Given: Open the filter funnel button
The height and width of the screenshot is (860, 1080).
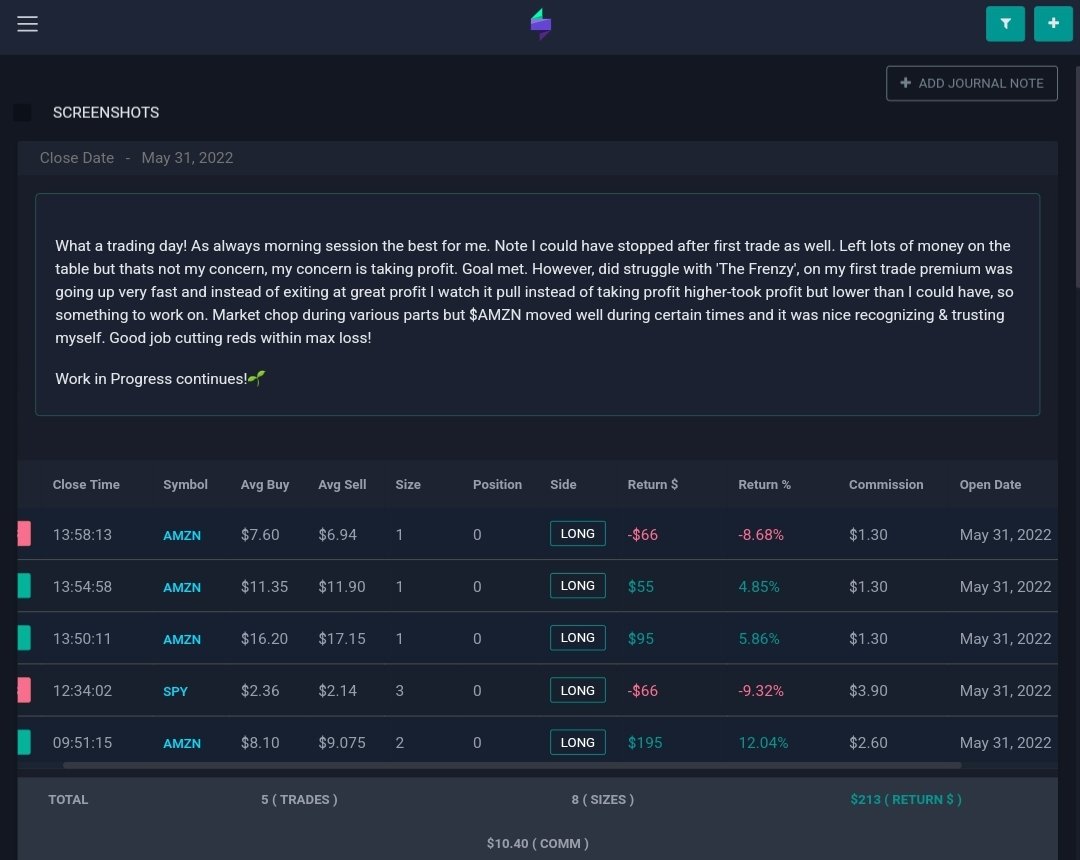Looking at the screenshot, I should [1005, 24].
